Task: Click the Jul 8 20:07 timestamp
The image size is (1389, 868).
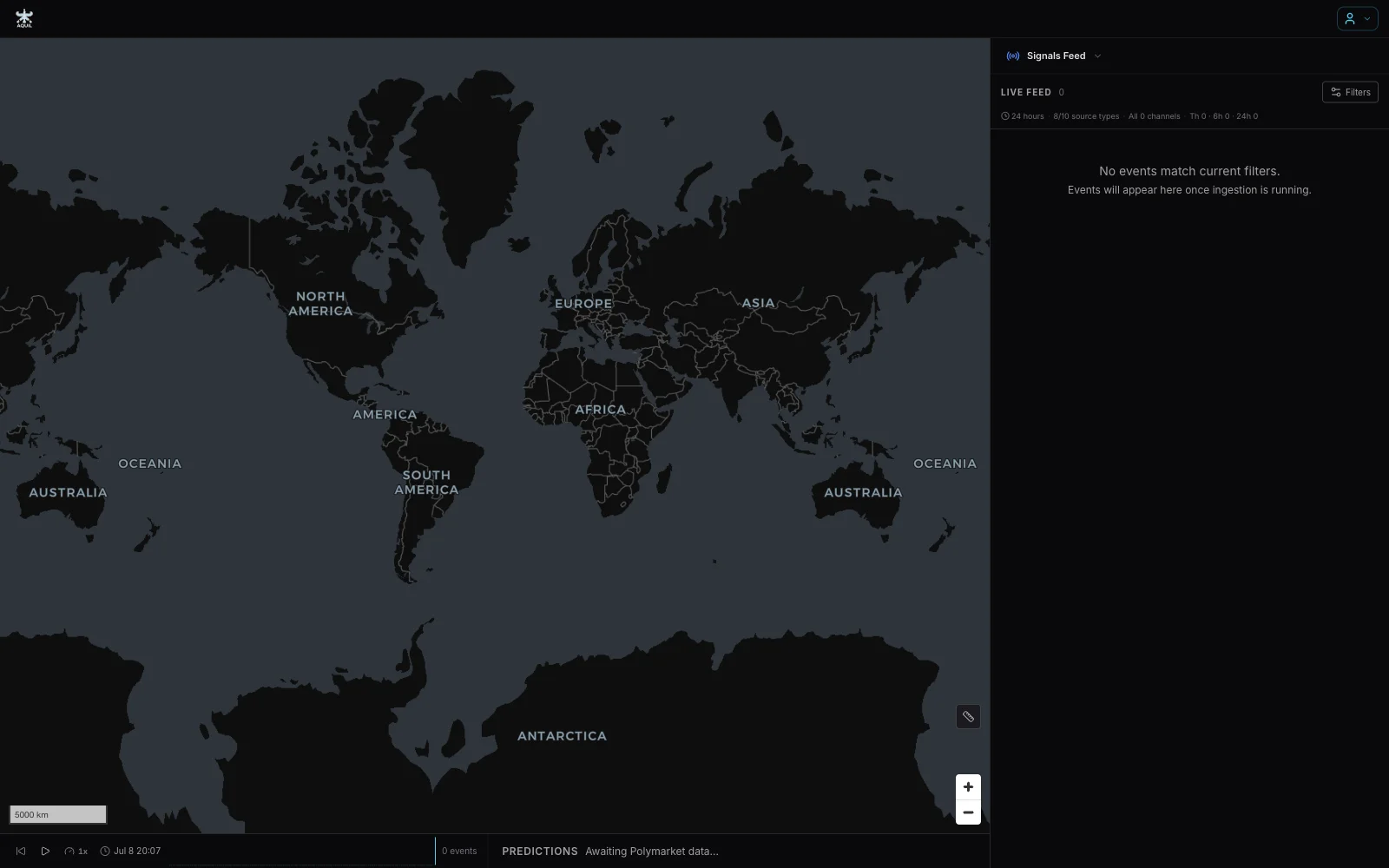Action: tap(130, 851)
